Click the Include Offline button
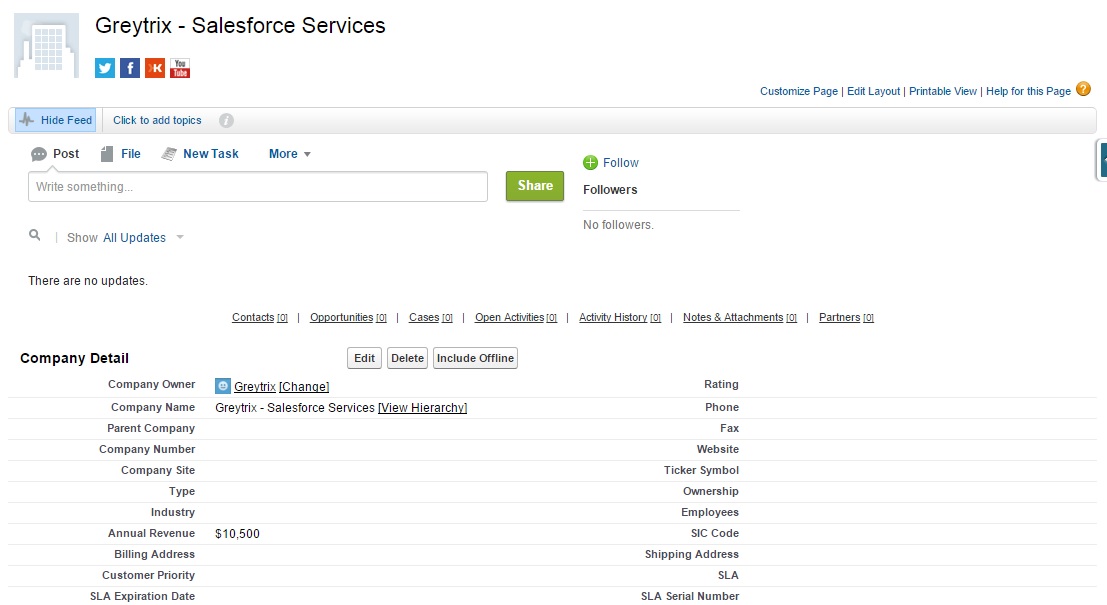The width and height of the screenshot is (1107, 605). [x=475, y=358]
